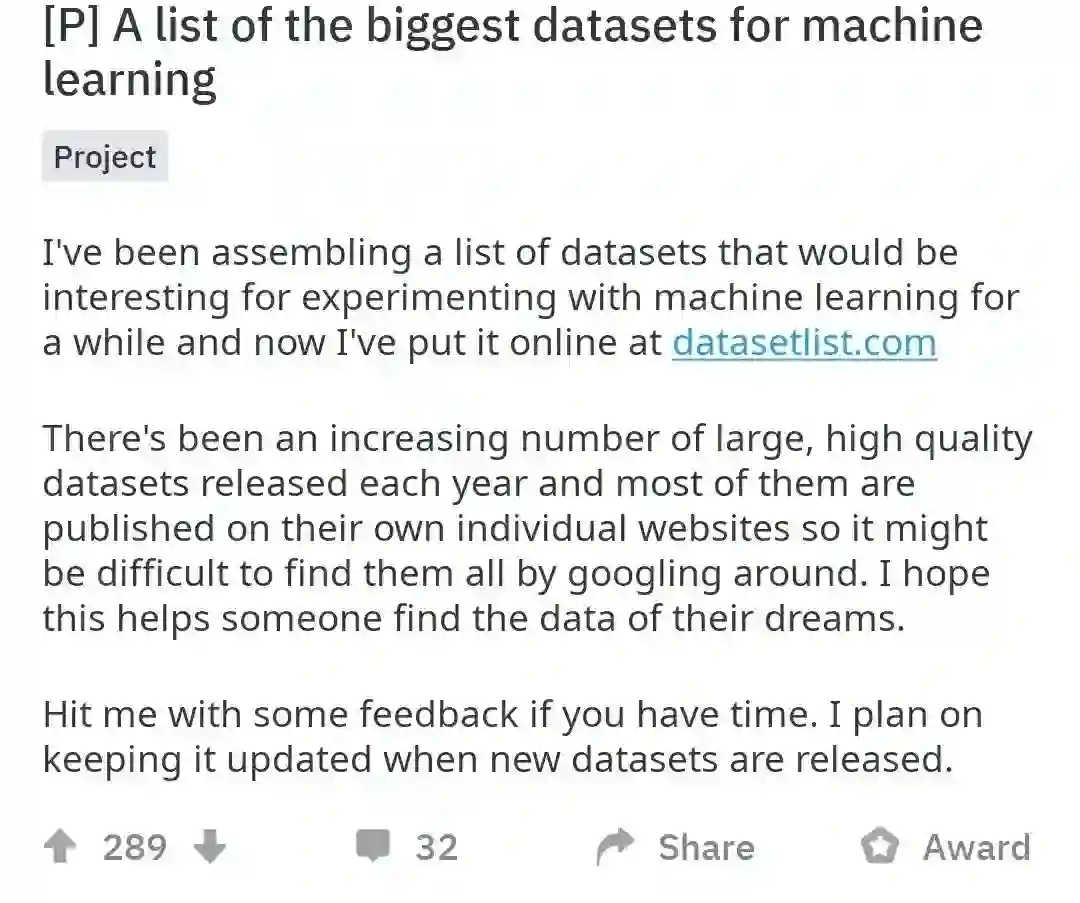This screenshot has height=903, width=1080.
Task: Click the Share label text
Action: [706, 848]
